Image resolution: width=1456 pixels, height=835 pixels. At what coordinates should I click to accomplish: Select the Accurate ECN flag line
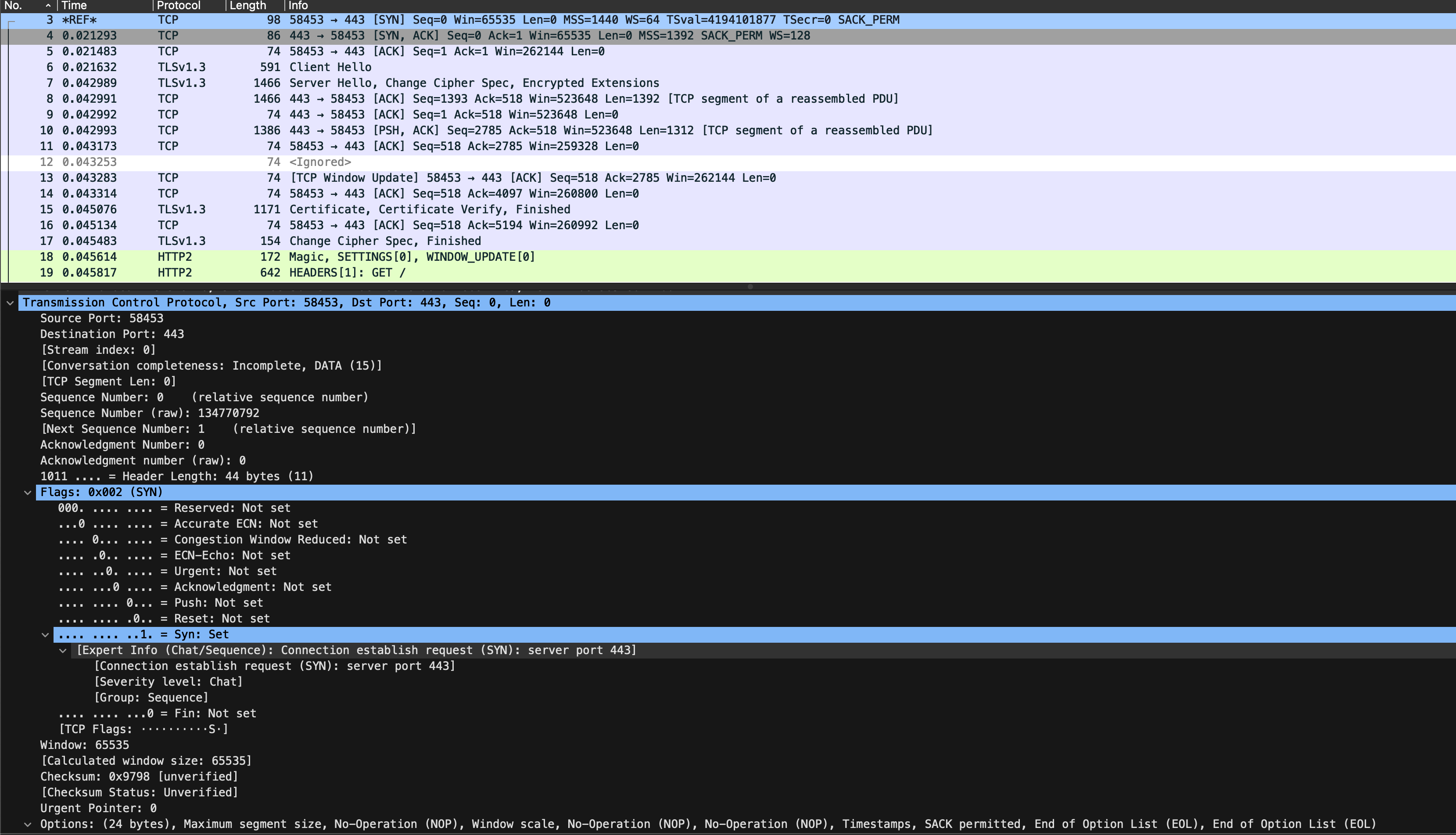188,524
